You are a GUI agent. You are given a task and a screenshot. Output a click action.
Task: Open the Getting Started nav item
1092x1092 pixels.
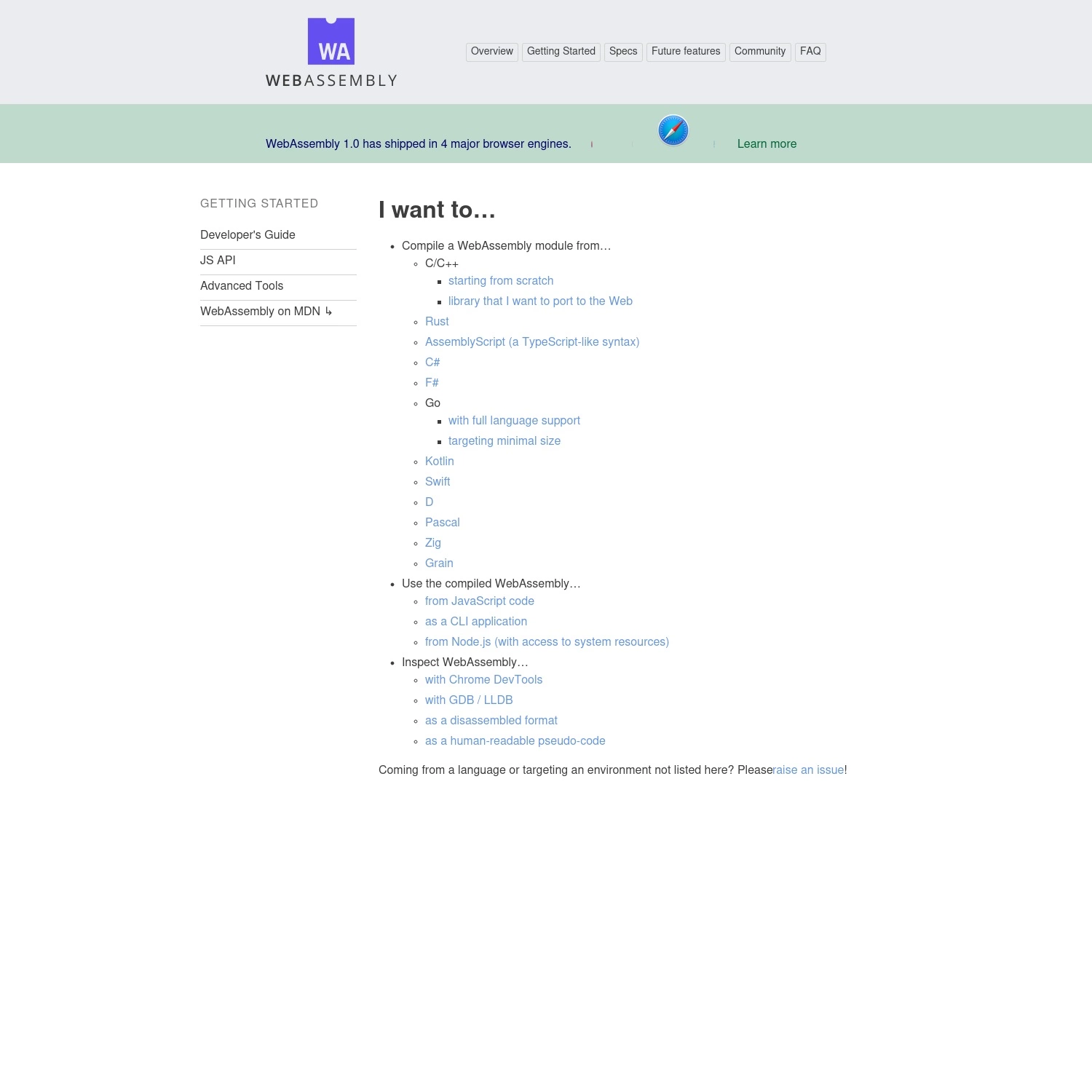click(561, 52)
